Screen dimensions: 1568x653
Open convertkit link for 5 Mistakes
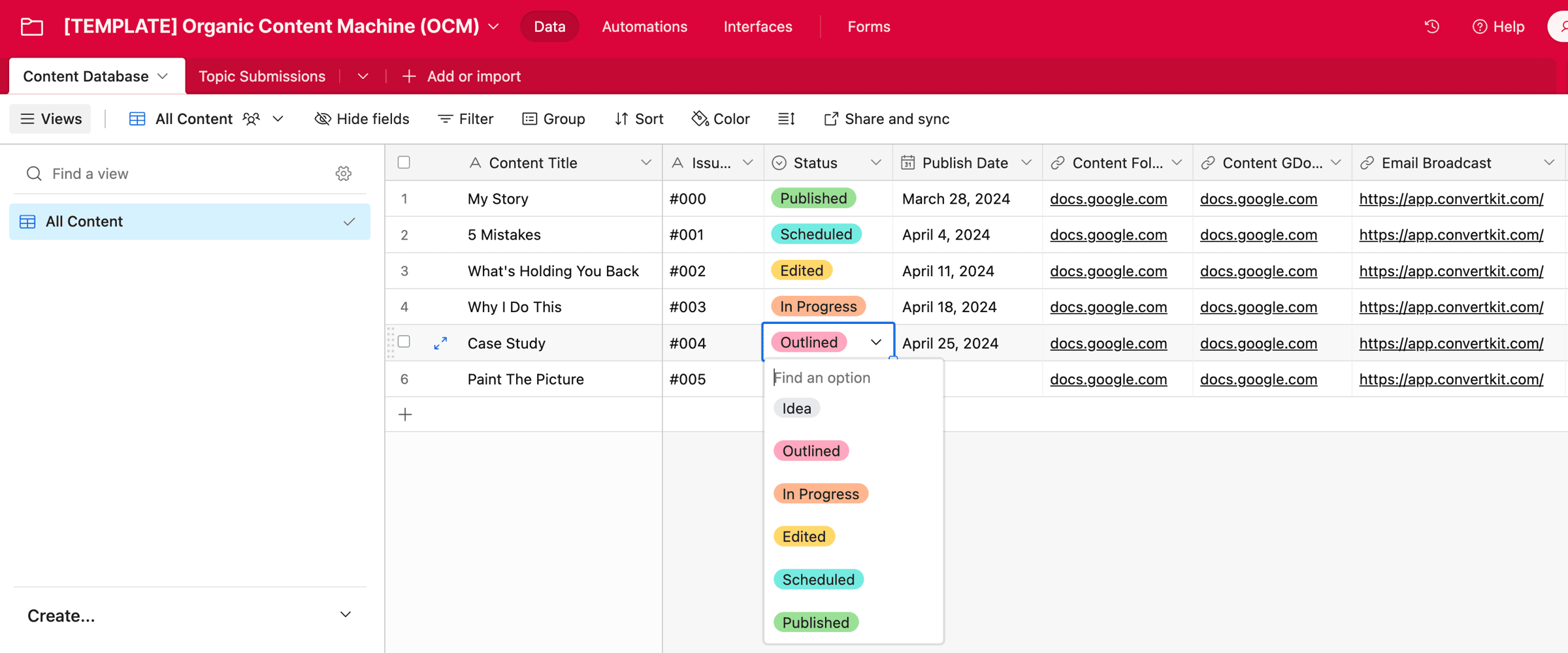pyautogui.click(x=1451, y=234)
